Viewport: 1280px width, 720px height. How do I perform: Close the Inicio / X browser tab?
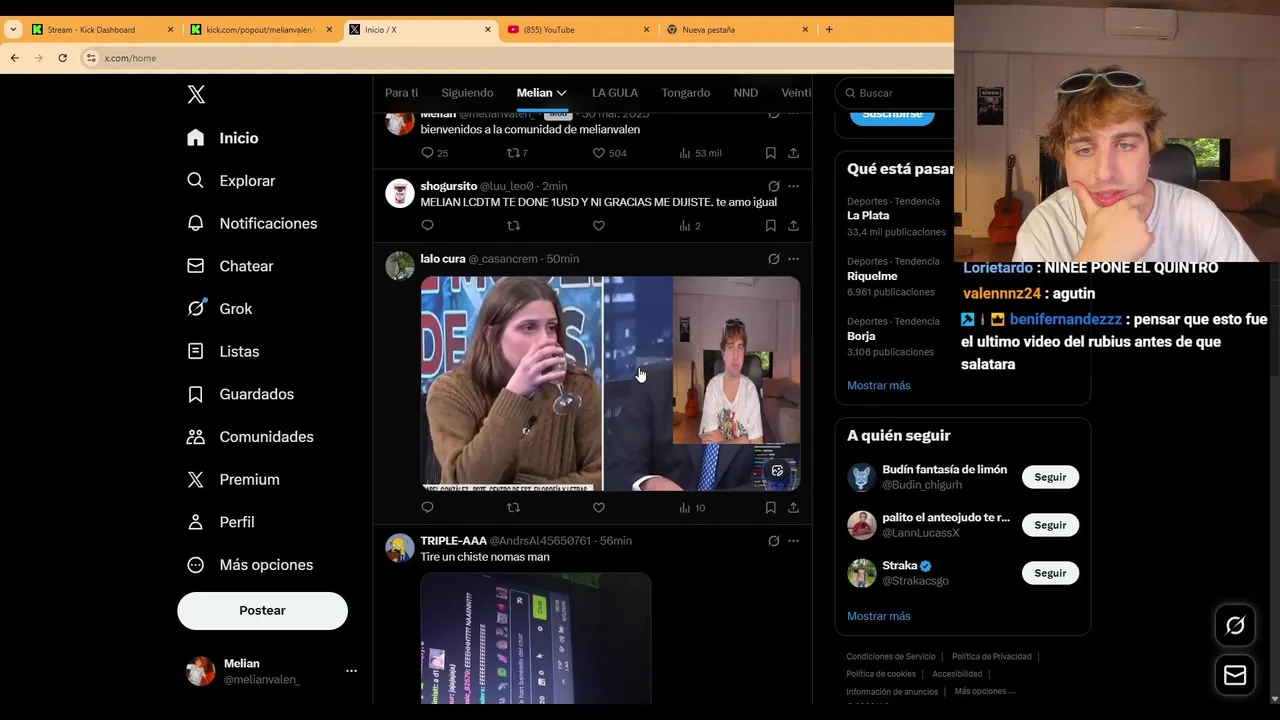pos(488,29)
